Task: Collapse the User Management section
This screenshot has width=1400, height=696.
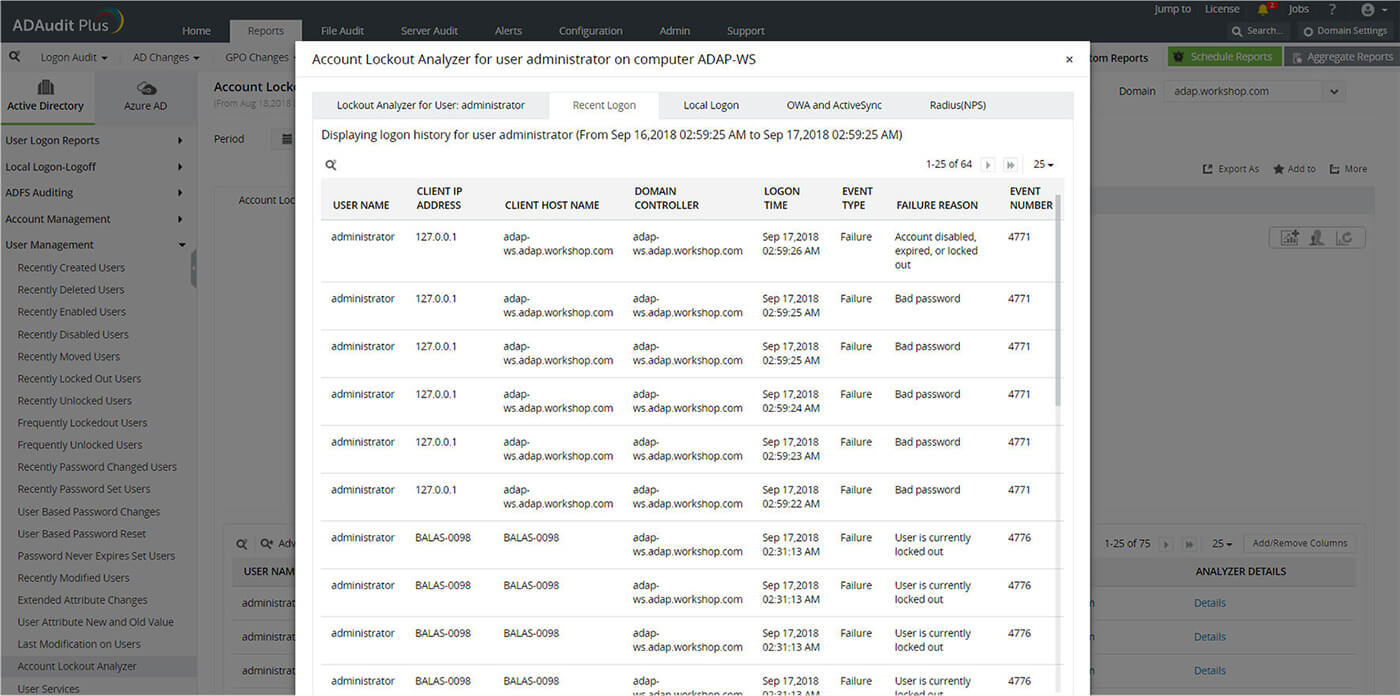Action: tap(181, 245)
